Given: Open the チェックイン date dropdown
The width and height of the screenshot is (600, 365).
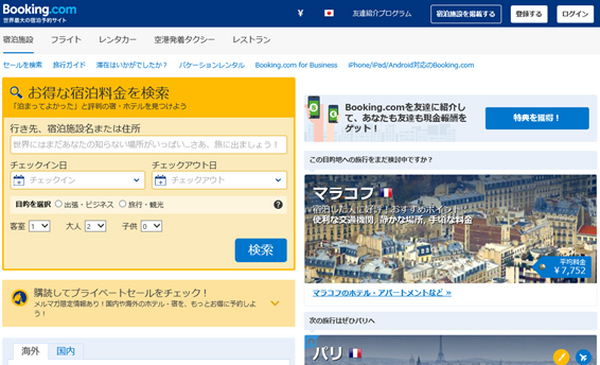Looking at the screenshot, I should pyautogui.click(x=78, y=180).
